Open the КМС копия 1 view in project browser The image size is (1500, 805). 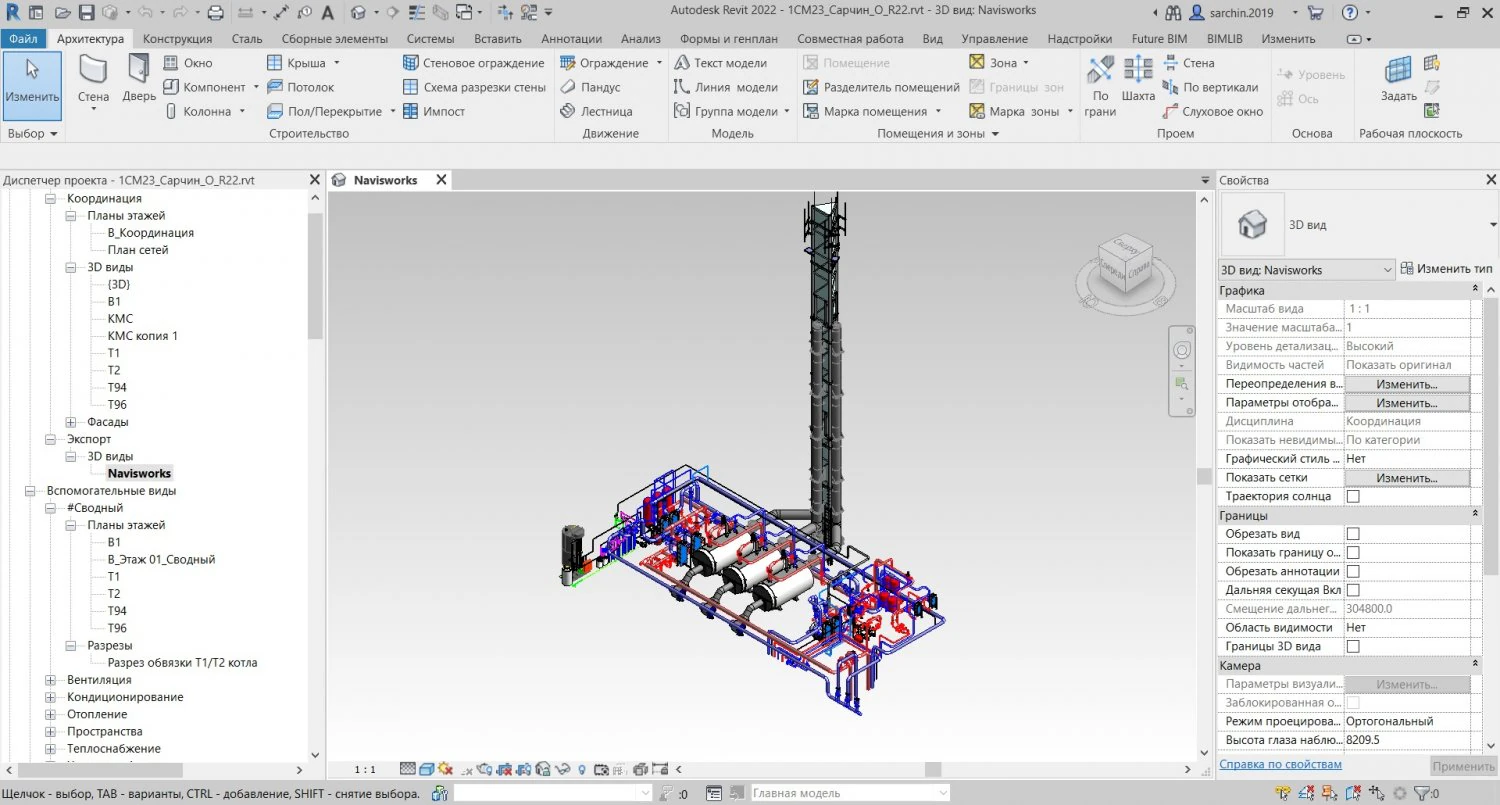pos(142,335)
